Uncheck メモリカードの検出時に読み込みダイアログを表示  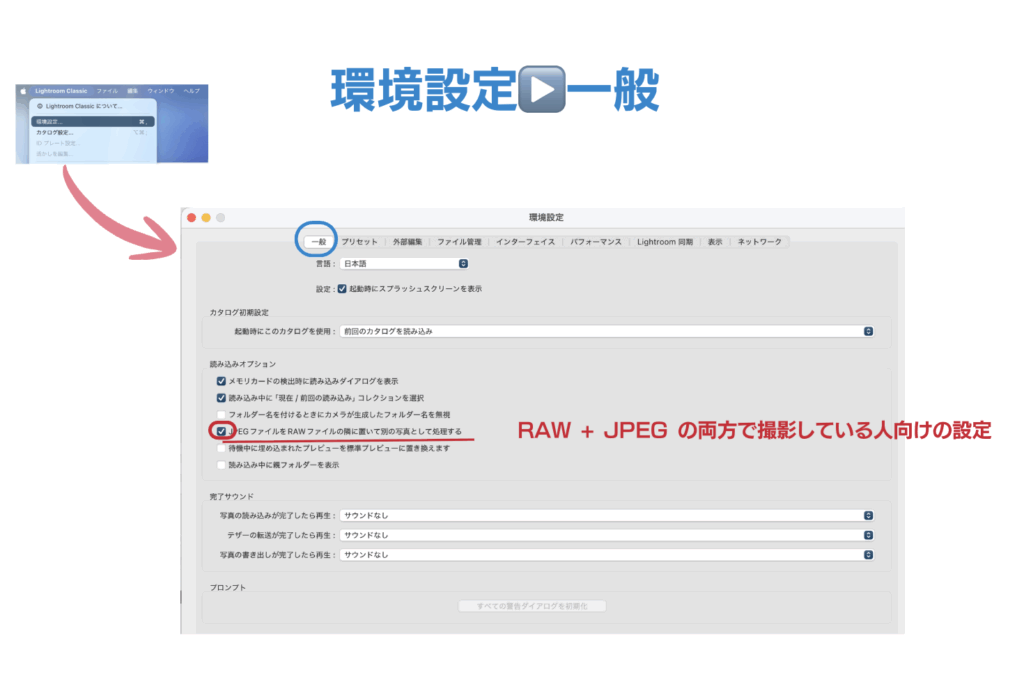point(221,381)
